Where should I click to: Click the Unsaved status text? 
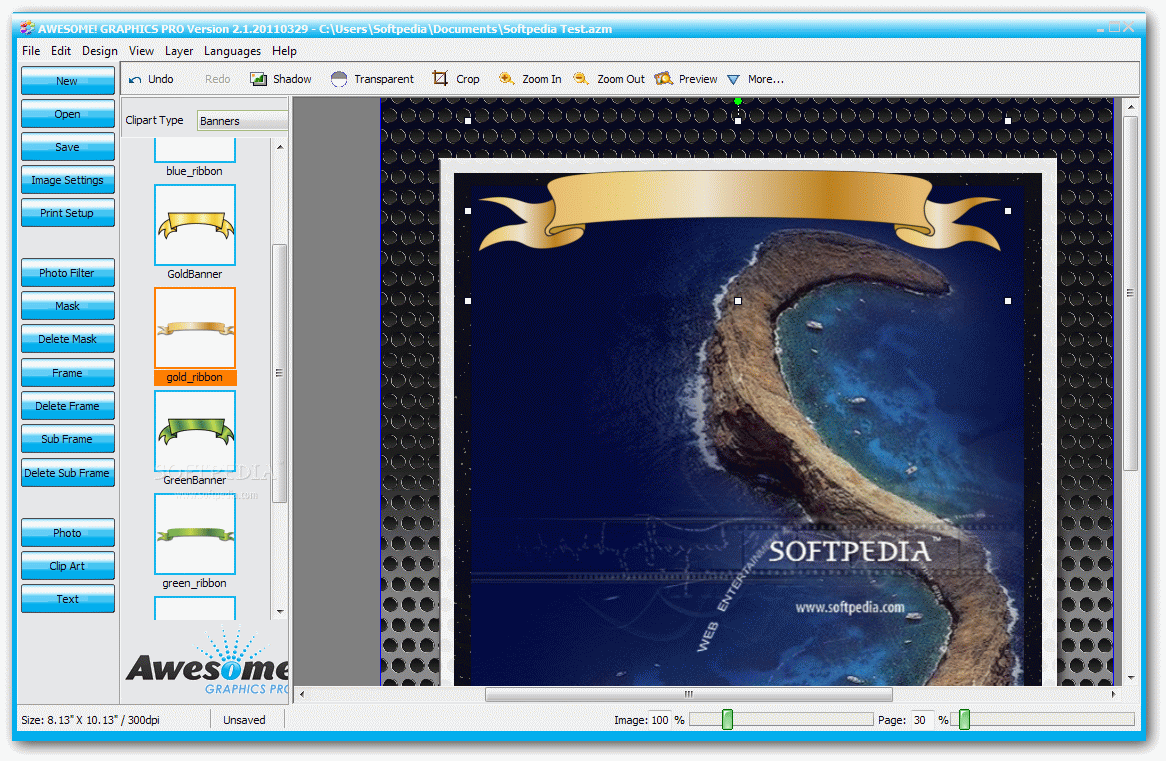244,720
